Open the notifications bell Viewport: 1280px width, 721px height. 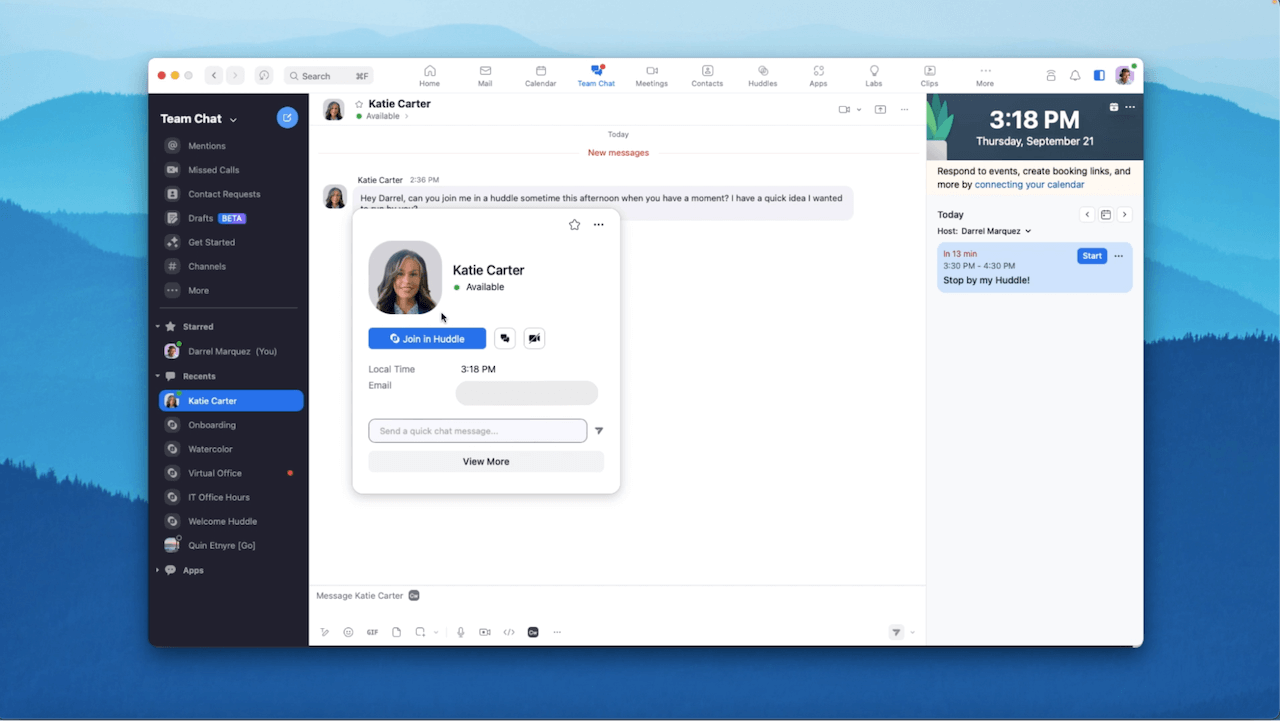1075,76
